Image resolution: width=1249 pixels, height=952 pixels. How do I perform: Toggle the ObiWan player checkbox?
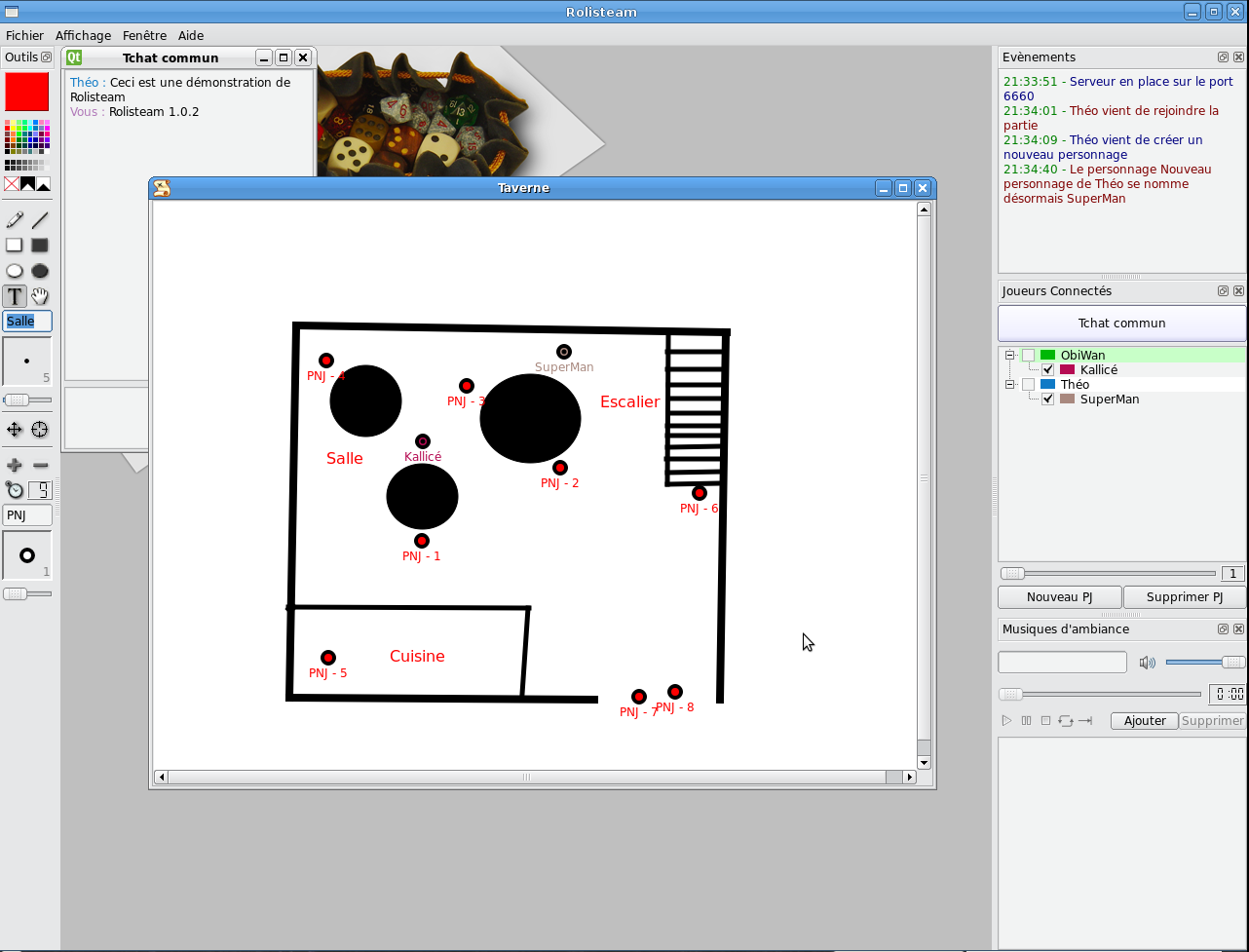coord(1029,356)
